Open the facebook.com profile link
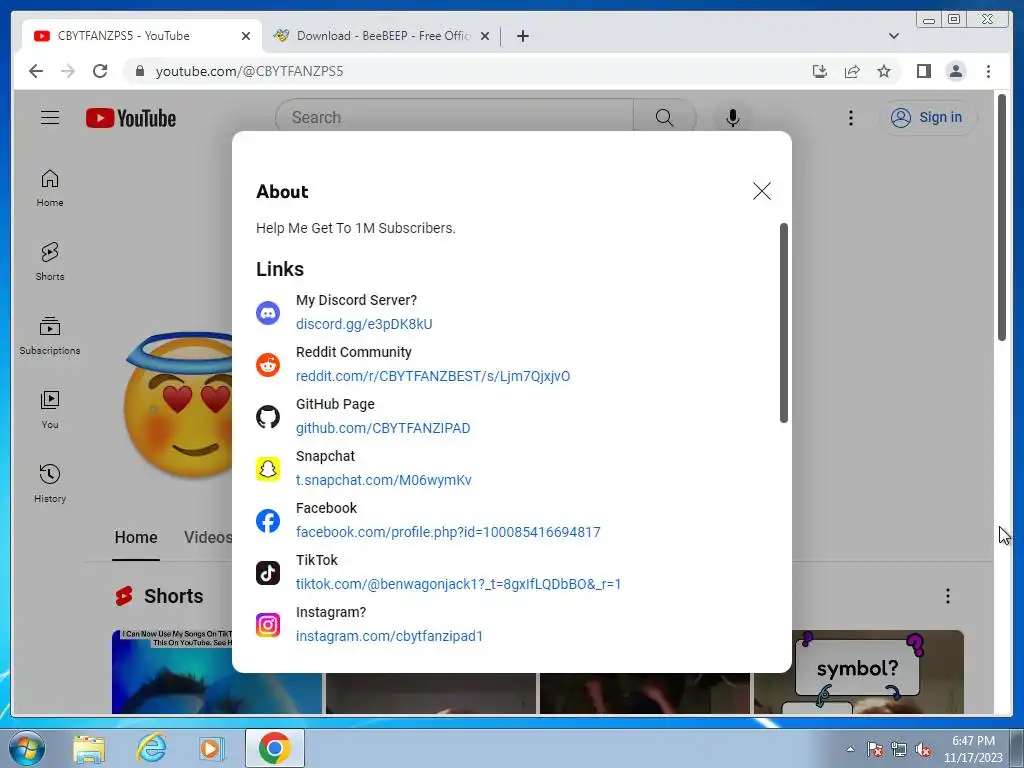Screen dimensions: 1024x768 coord(448,532)
